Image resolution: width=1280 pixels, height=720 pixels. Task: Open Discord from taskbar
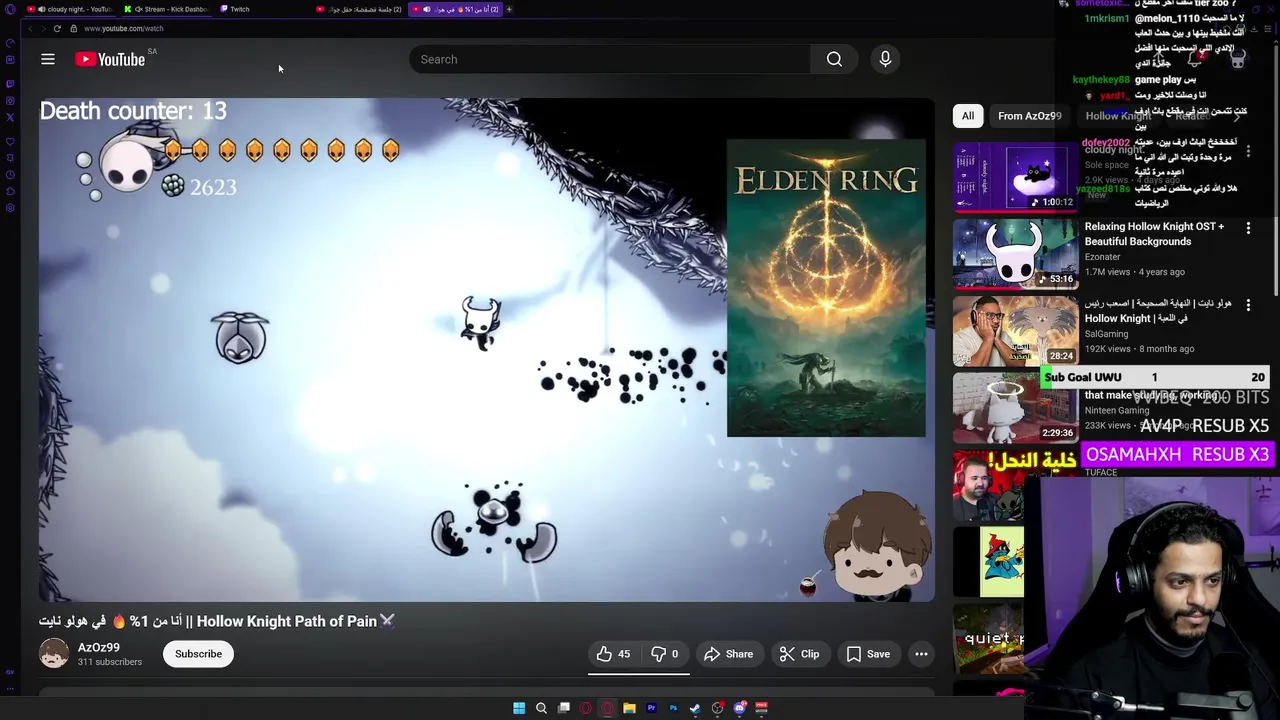click(x=739, y=708)
